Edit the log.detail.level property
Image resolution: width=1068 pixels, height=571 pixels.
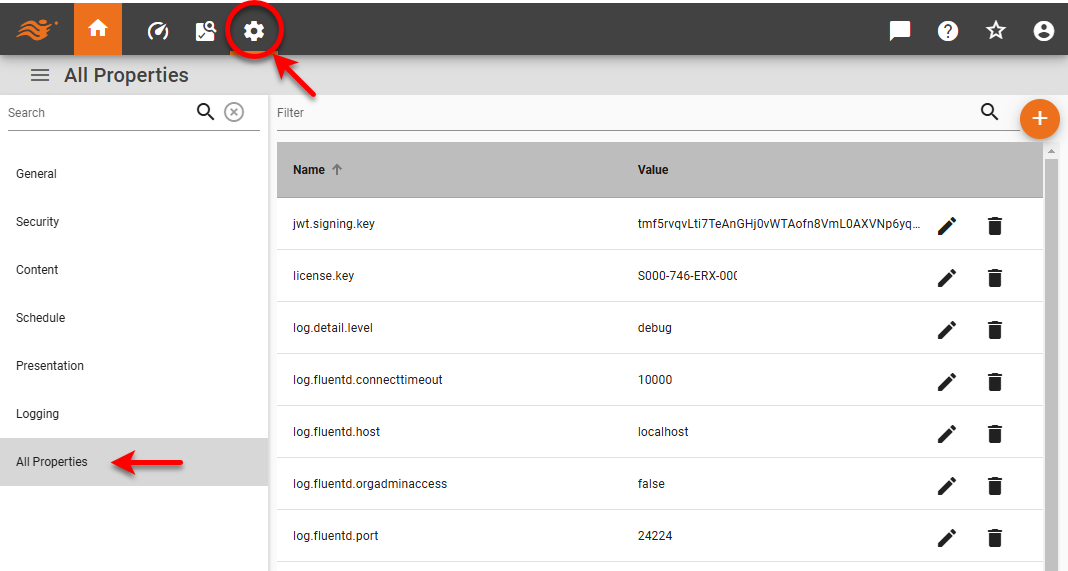[947, 330]
